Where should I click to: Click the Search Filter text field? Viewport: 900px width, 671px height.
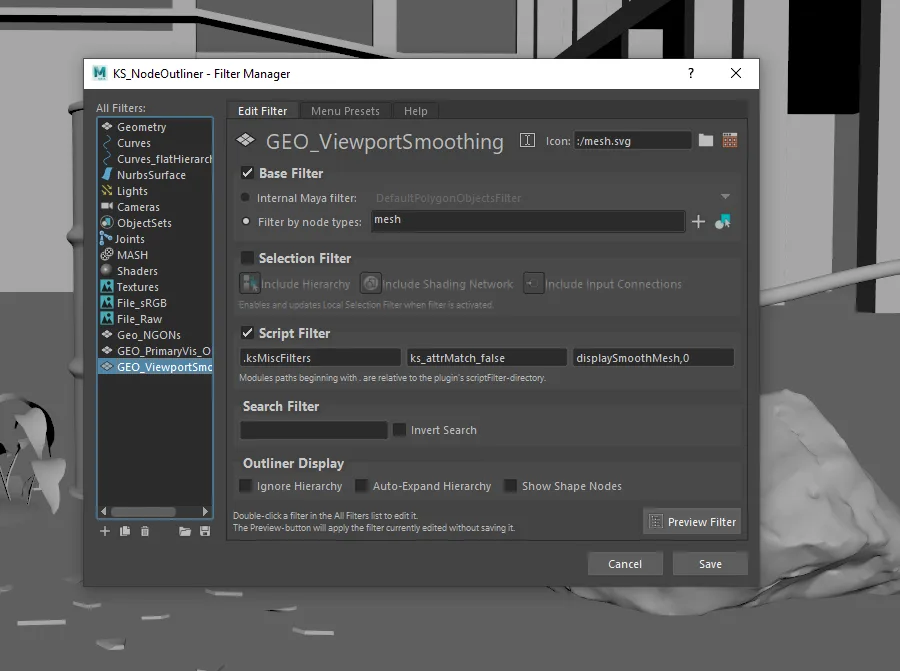click(x=314, y=430)
